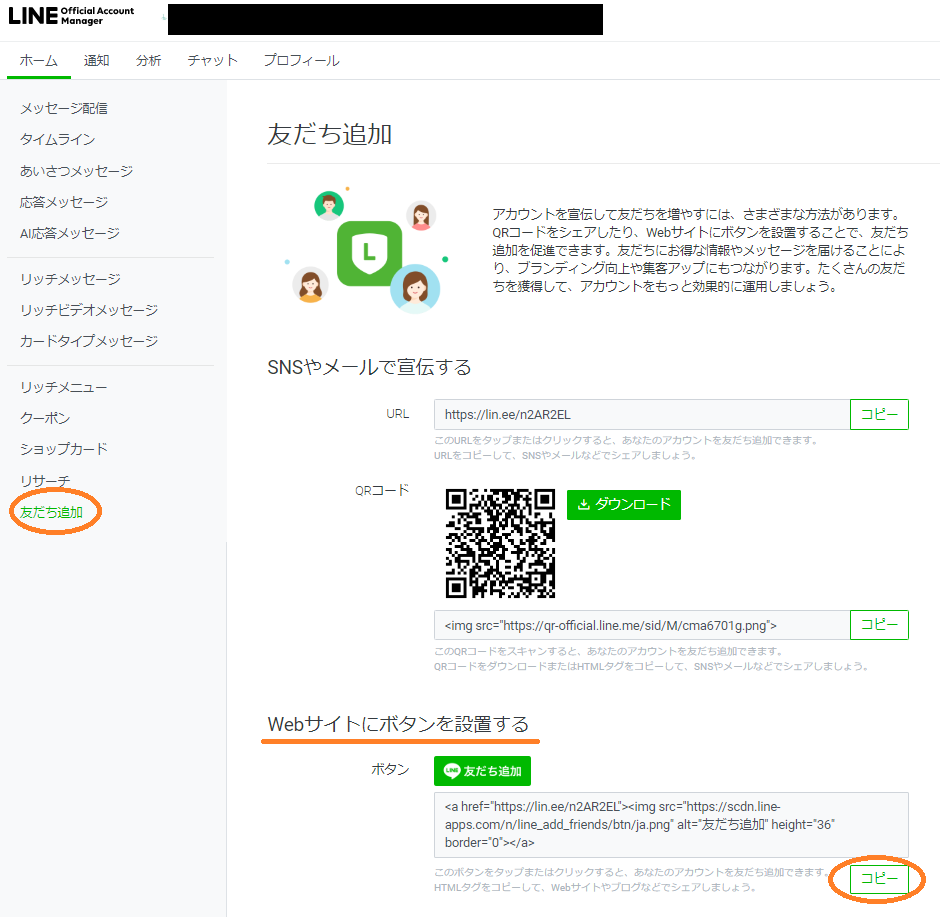The height and width of the screenshot is (917, 940).
Task: Select メッセージ配信 in the sidebar
Action: pos(64,108)
